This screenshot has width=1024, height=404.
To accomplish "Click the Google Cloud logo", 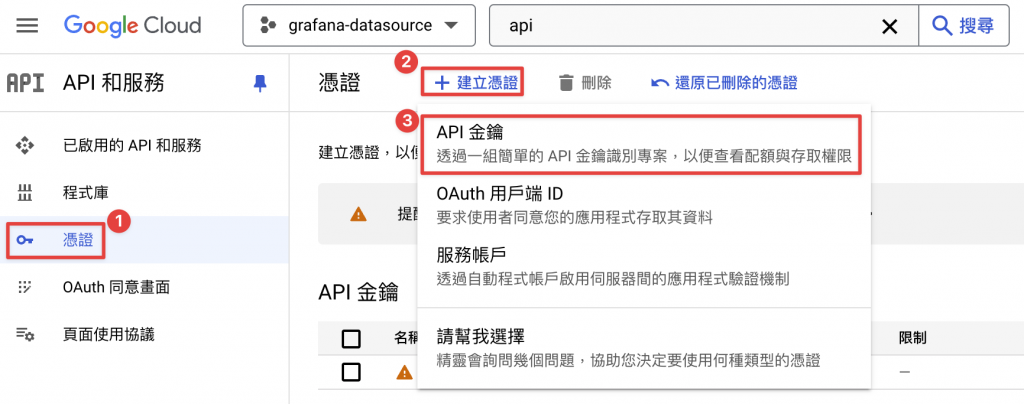I will tap(133, 26).
